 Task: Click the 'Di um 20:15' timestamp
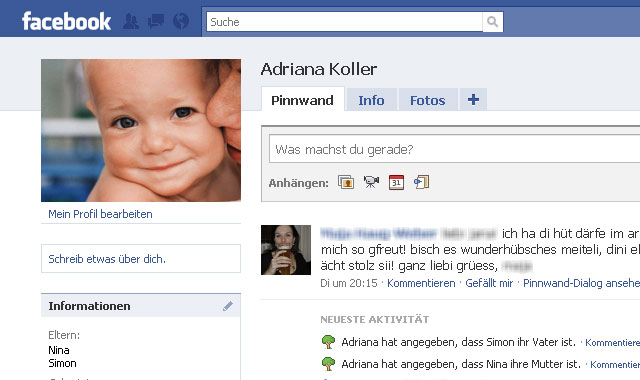(x=349, y=283)
